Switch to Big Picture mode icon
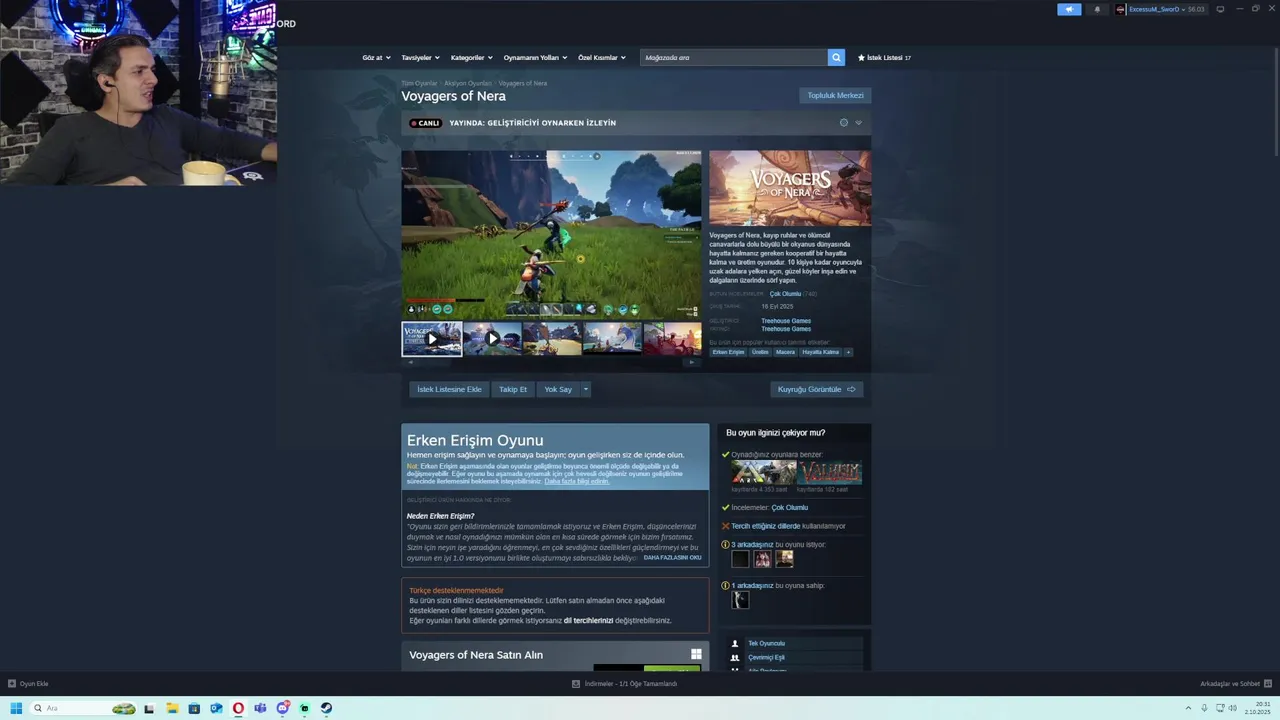The image size is (1280, 720). (1220, 9)
